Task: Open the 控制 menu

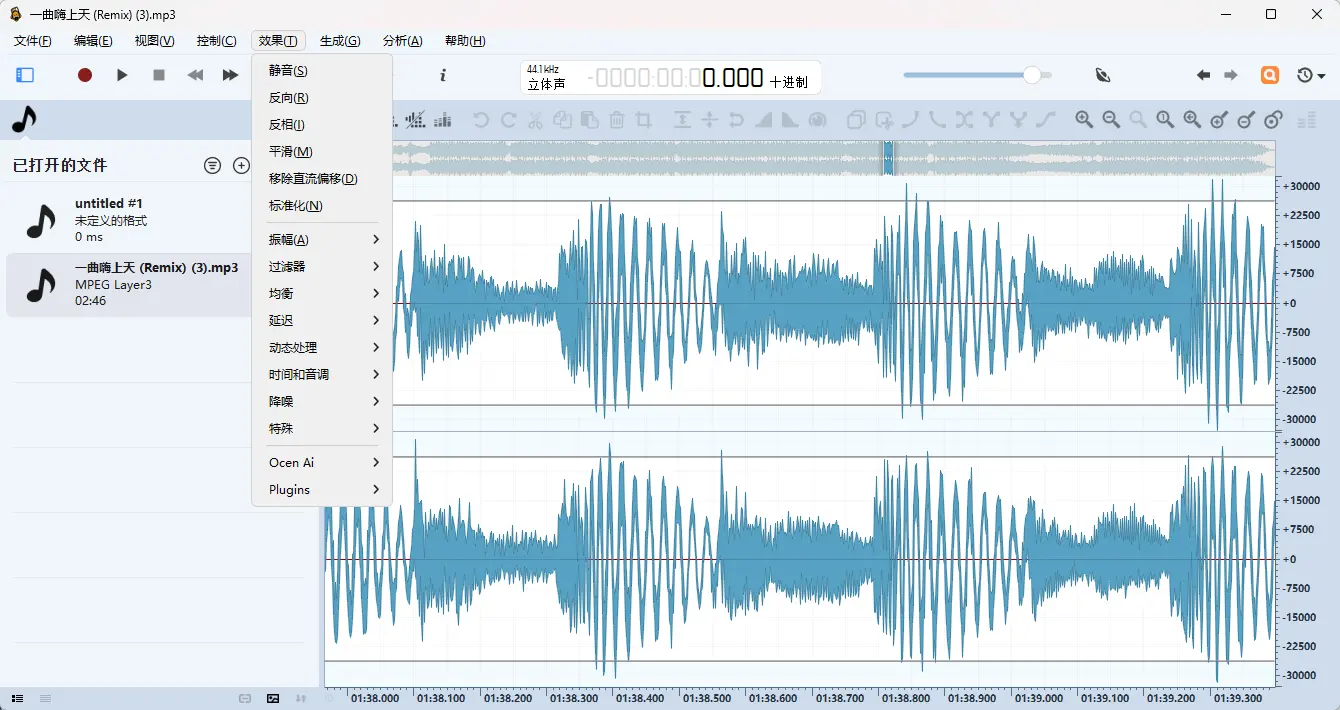Action: tap(216, 41)
